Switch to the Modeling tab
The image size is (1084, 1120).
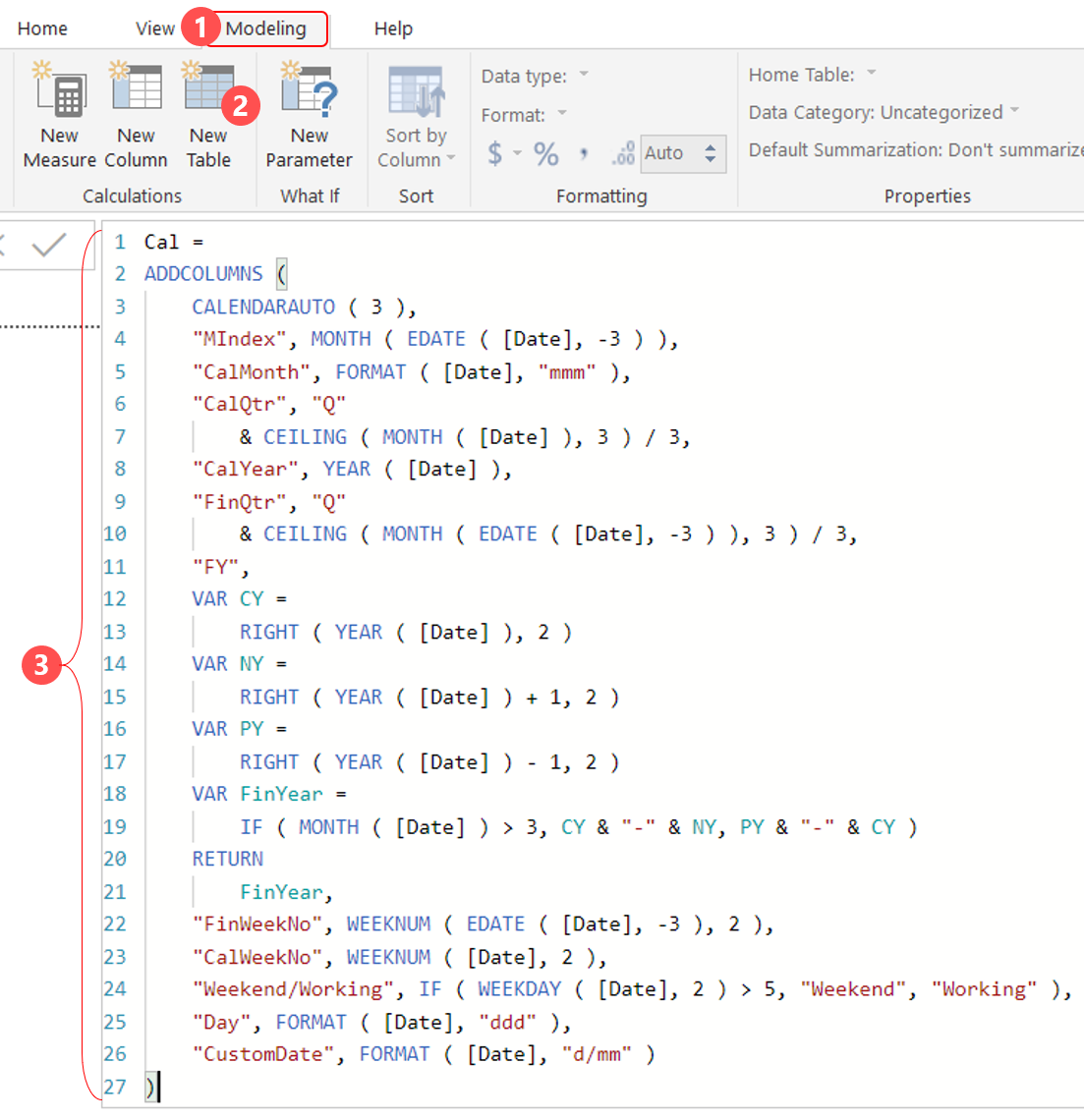pos(265,28)
